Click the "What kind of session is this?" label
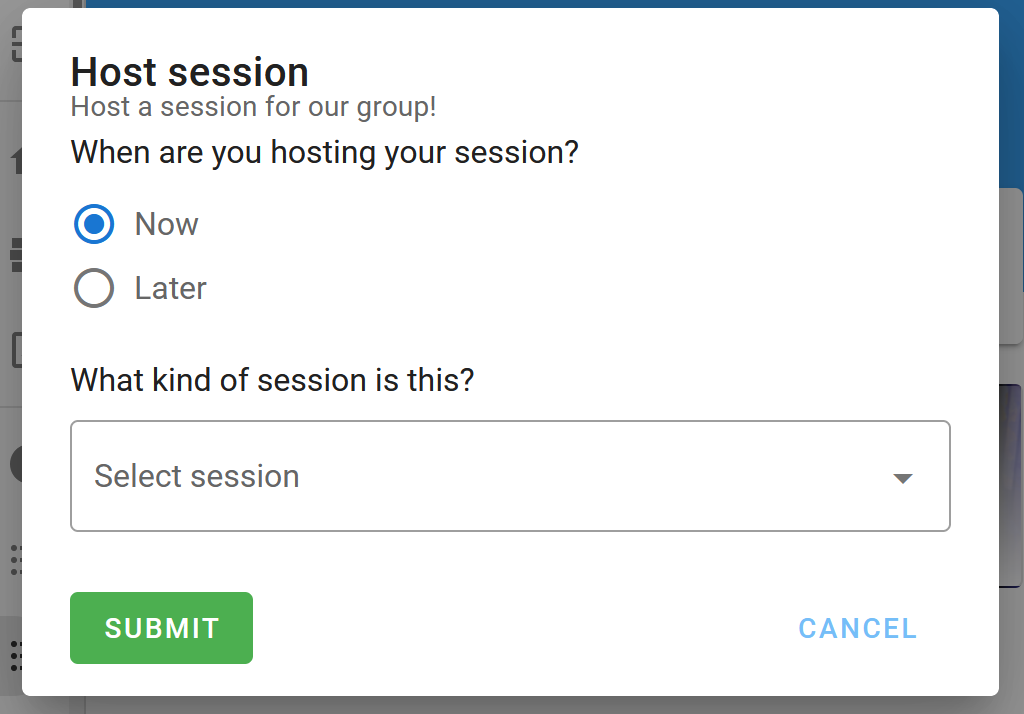The image size is (1024, 714). [272, 380]
